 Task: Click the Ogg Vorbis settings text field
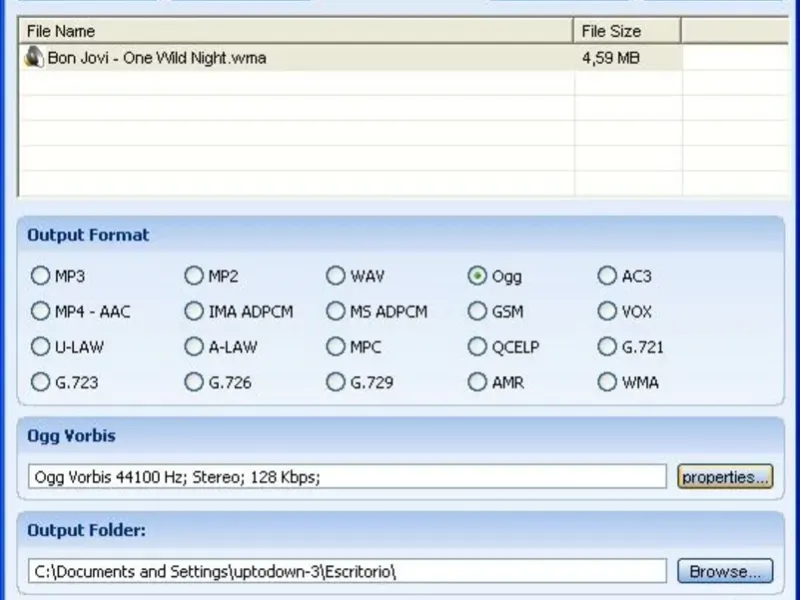click(x=347, y=477)
